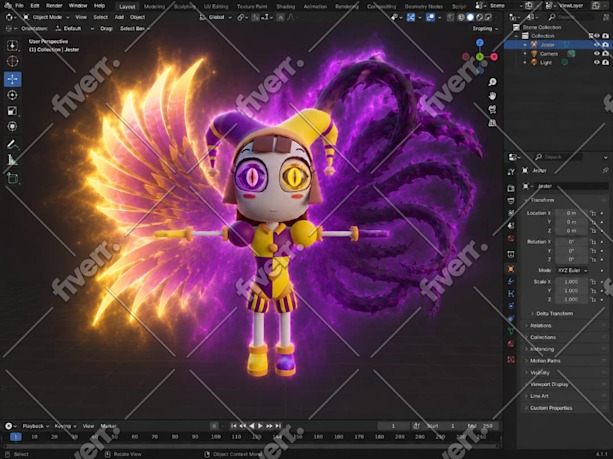Open Drag Select Box dropdown

coord(135,29)
